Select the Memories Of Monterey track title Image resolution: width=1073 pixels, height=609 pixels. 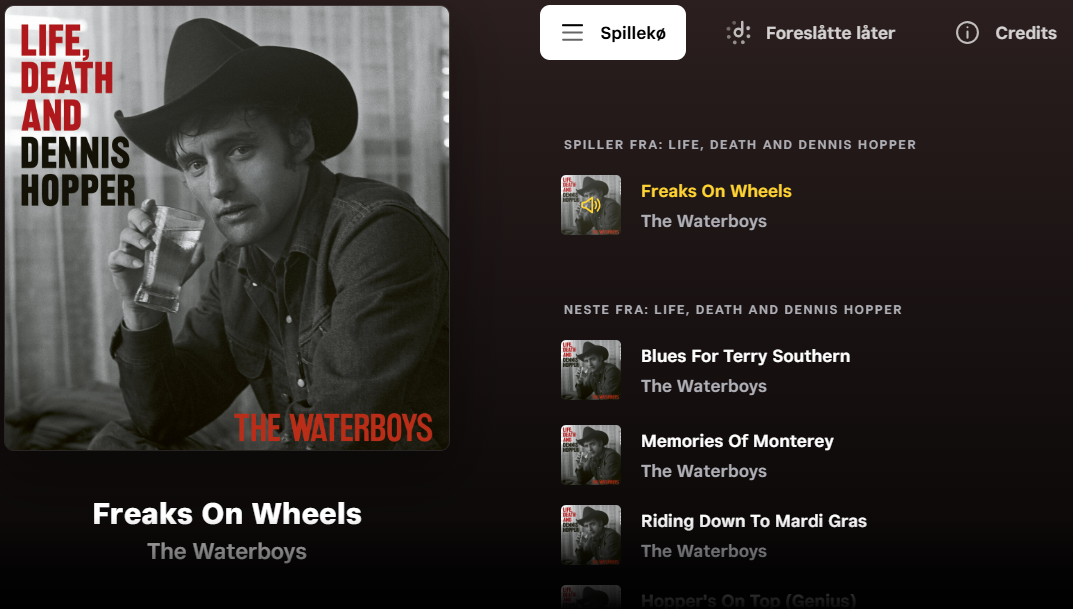[x=737, y=441]
